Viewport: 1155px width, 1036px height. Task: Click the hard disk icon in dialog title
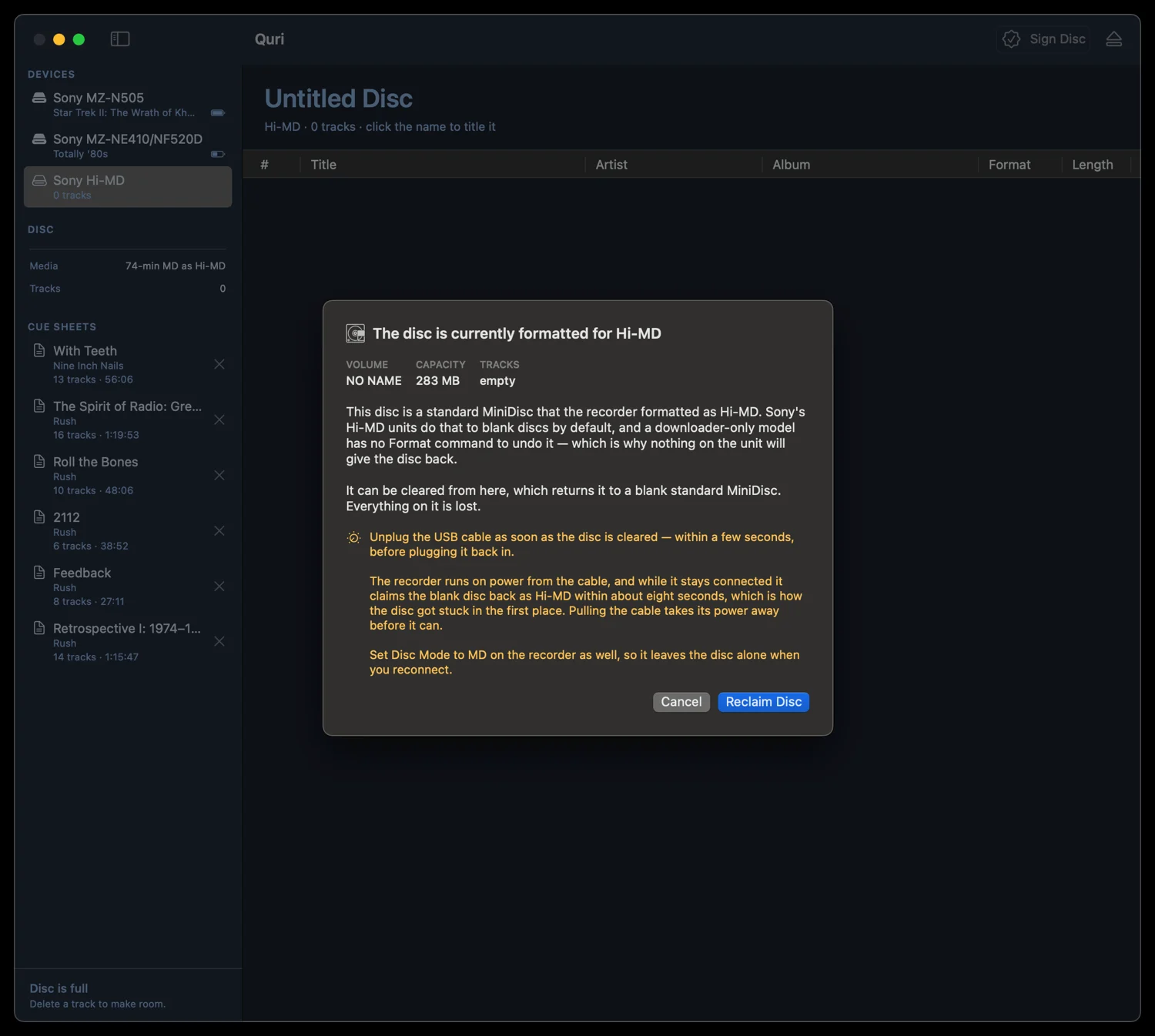click(356, 333)
